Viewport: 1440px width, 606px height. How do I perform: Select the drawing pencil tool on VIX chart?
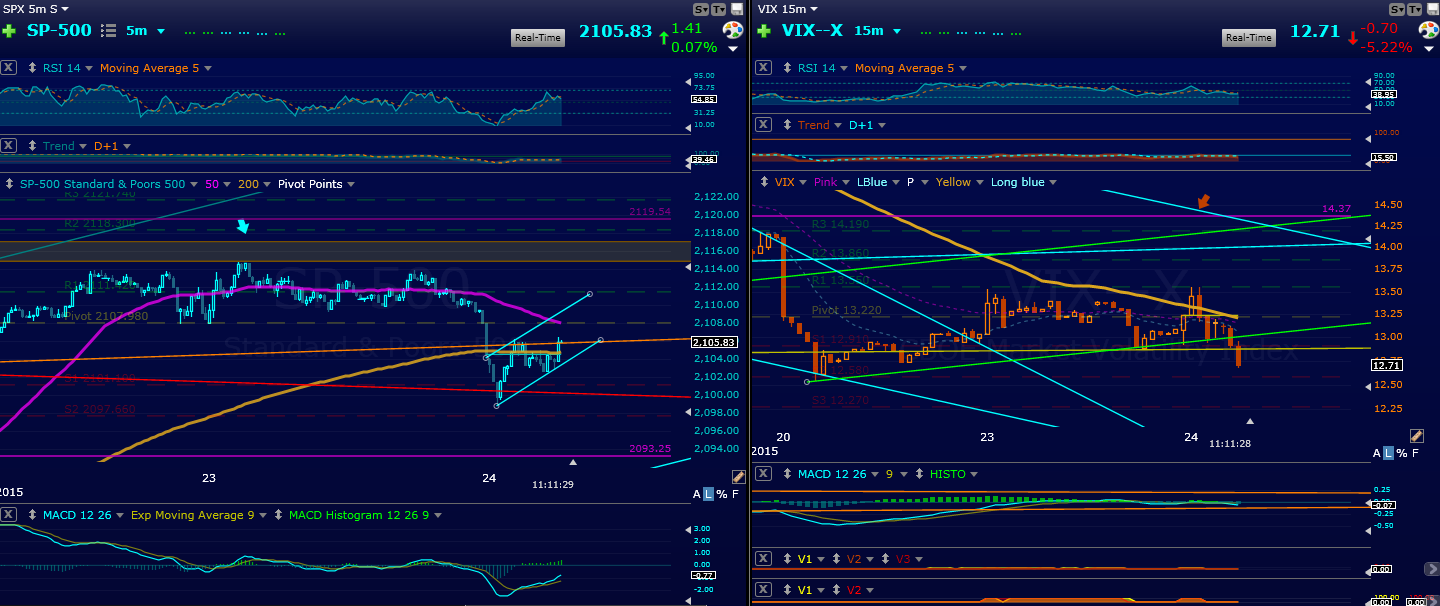tap(1416, 436)
